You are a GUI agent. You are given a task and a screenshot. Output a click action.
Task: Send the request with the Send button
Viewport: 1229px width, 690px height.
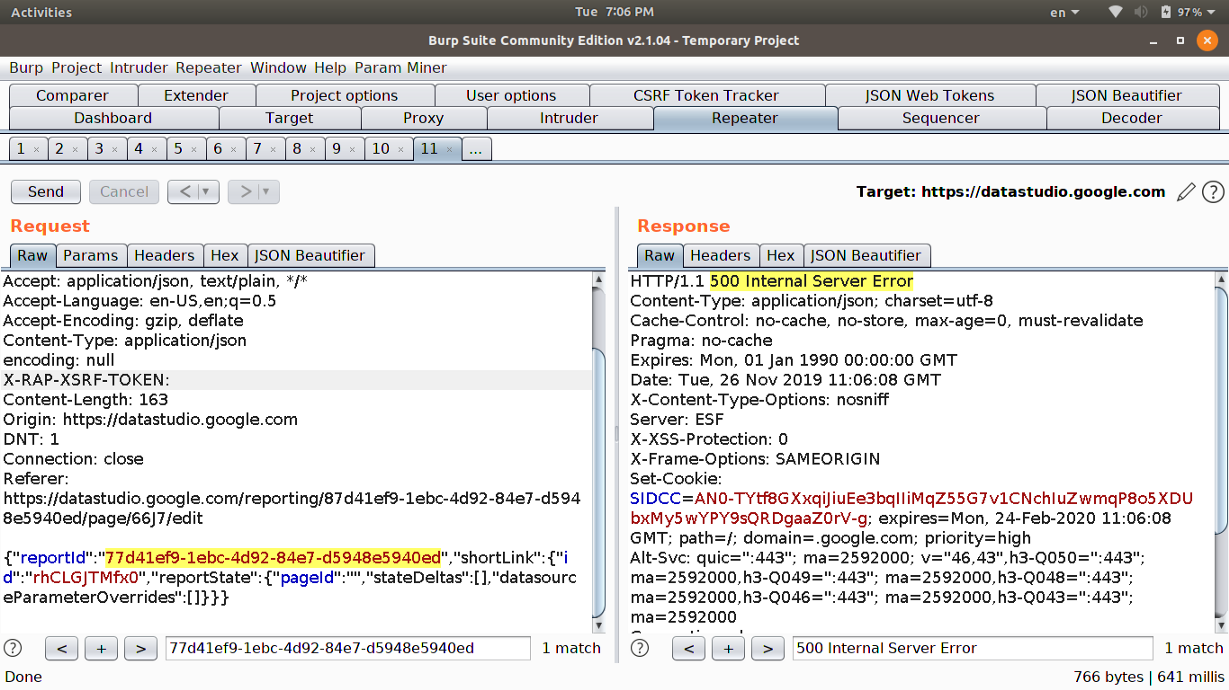coord(46,192)
